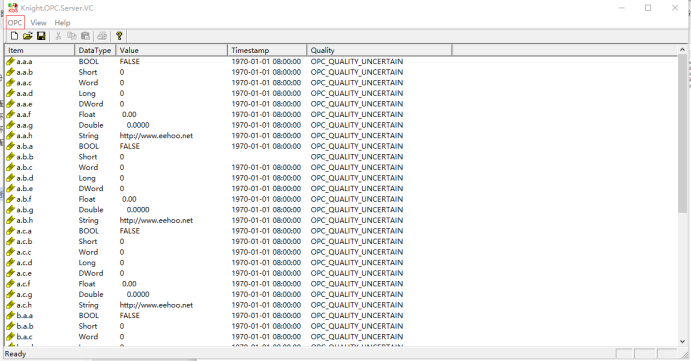The image size is (691, 361).
Task: Sort by the Item column header
Action: coord(40,50)
